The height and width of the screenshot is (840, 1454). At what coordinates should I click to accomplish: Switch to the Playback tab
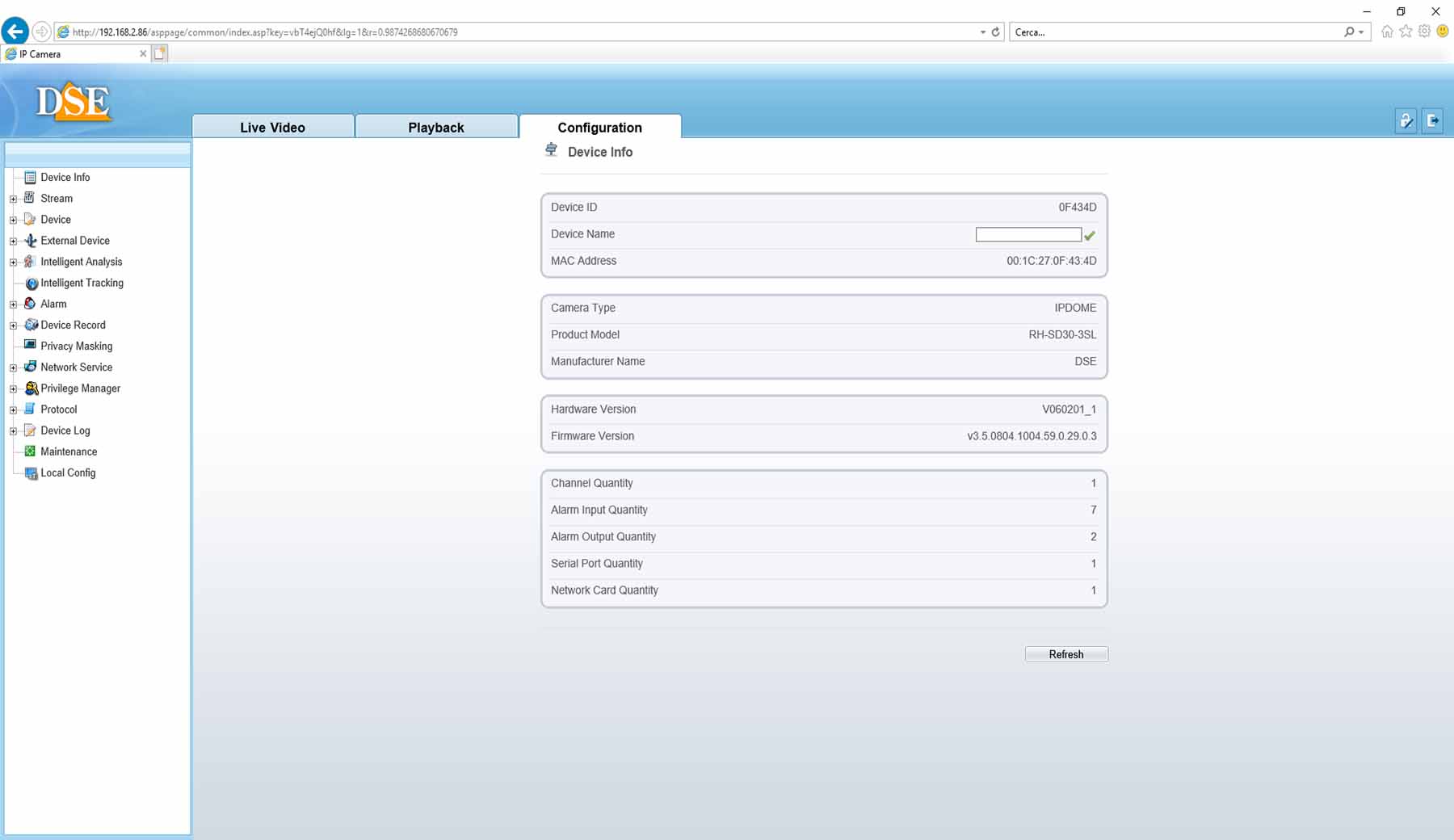click(435, 128)
